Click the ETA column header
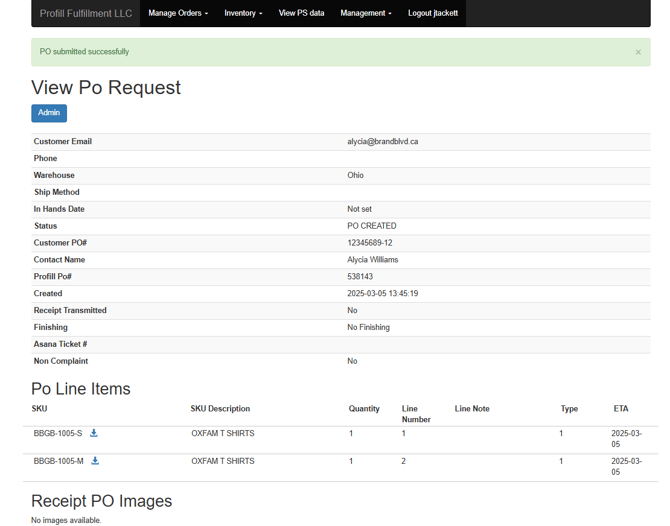Viewport: 670px width, 526px height. point(621,409)
